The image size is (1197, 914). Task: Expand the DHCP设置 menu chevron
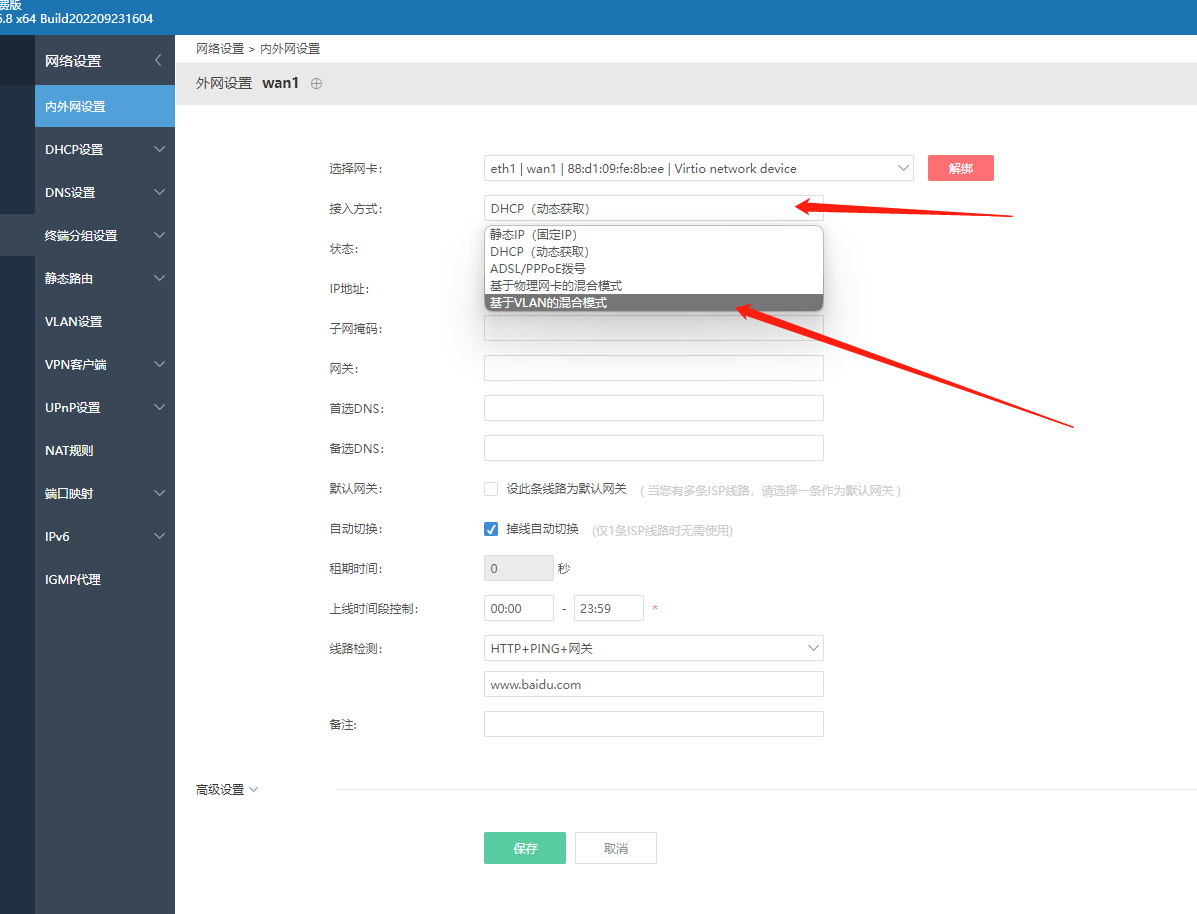click(x=160, y=149)
